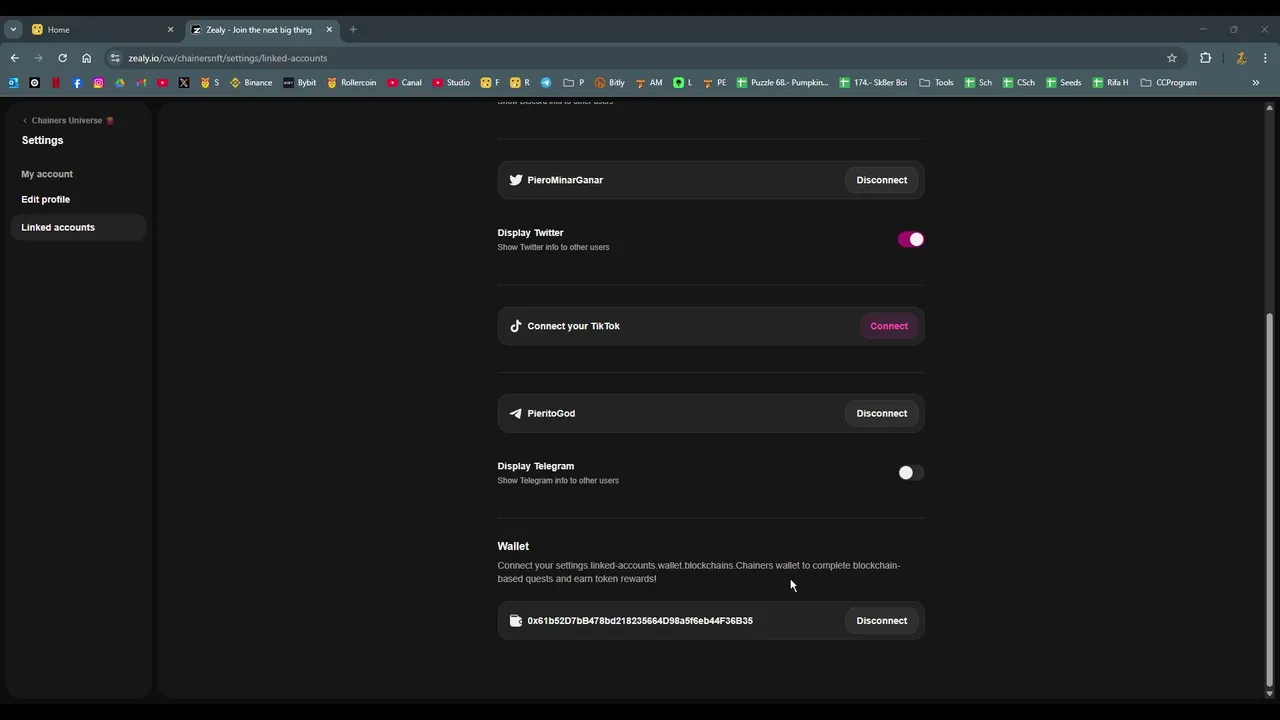Click the wallet address text
The height and width of the screenshot is (720, 1280).
640,621
